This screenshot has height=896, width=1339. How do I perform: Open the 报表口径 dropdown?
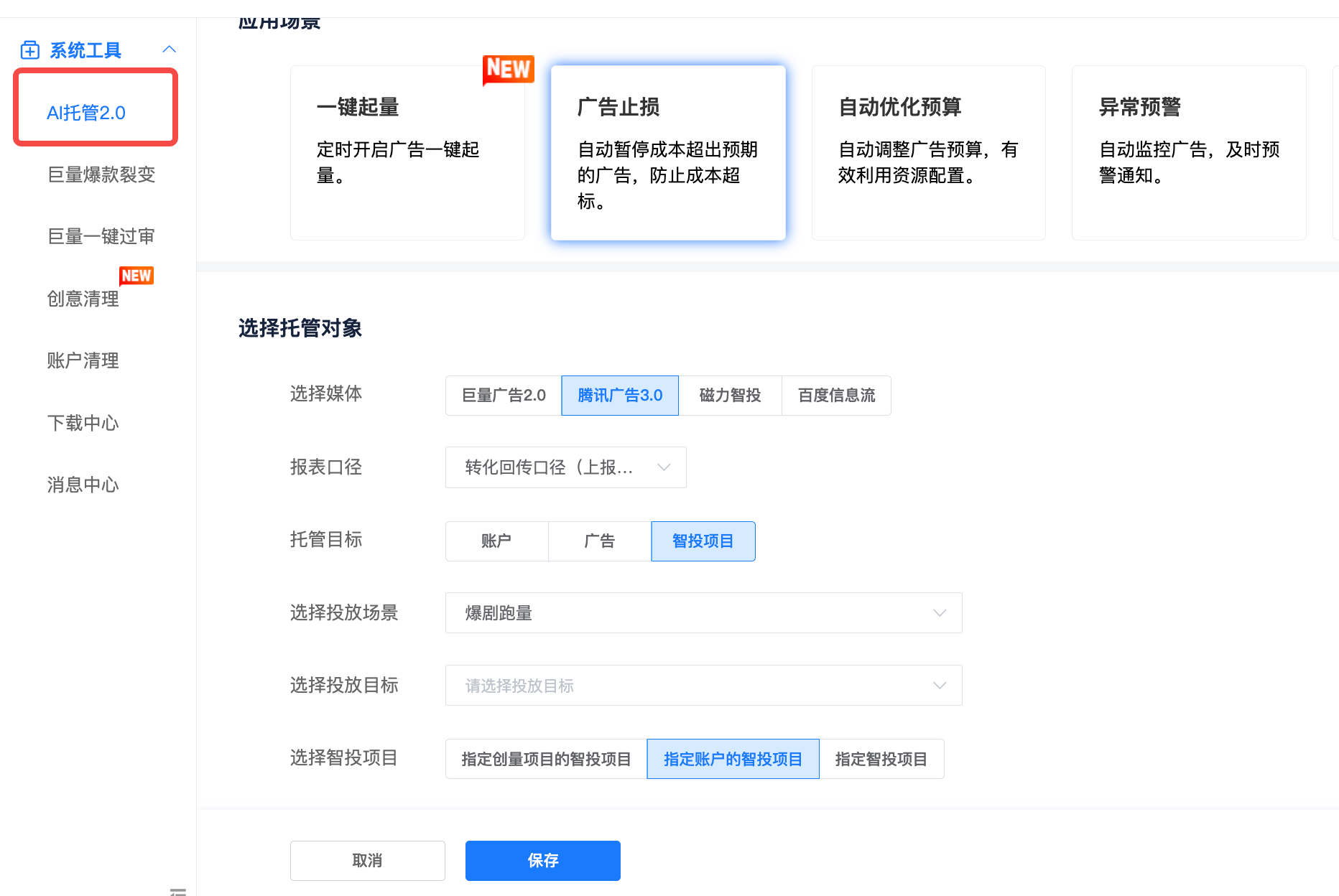click(566, 467)
